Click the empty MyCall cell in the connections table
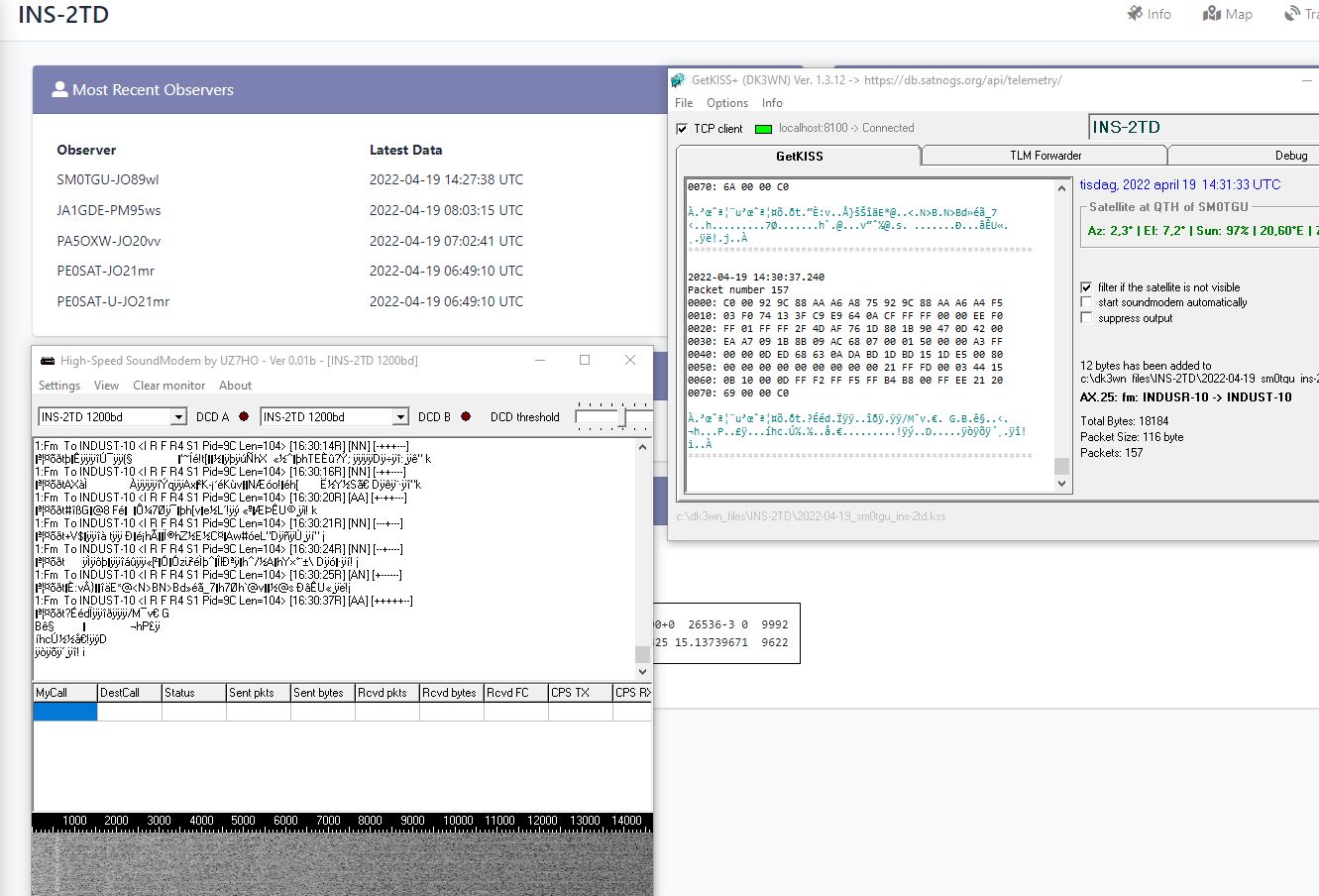The width and height of the screenshot is (1319, 896). (64, 710)
